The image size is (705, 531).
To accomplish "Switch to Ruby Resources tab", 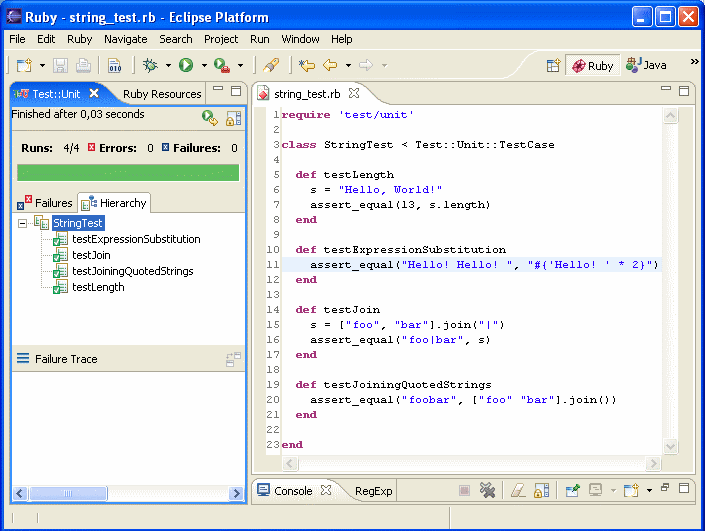I will pyautogui.click(x=162, y=94).
